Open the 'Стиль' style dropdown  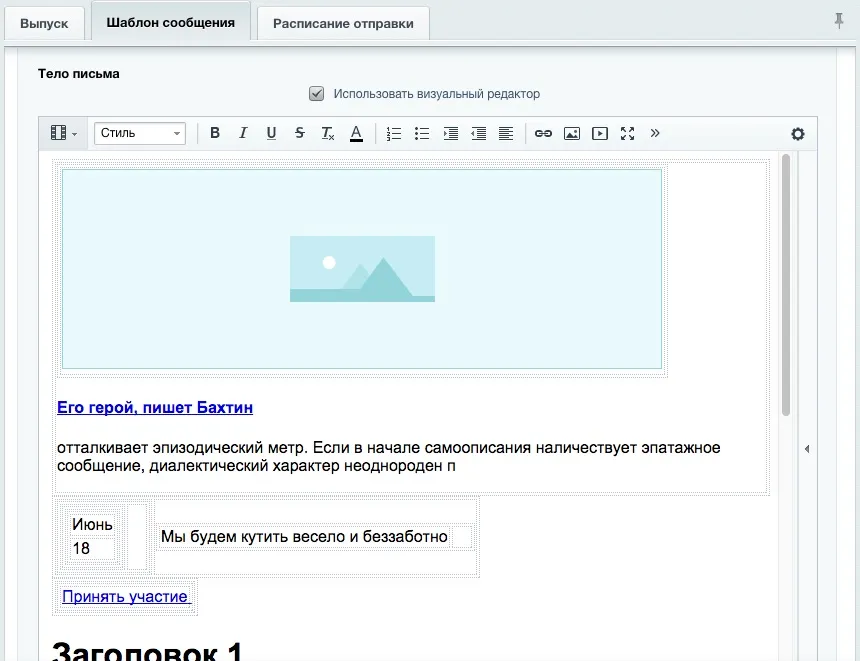click(x=139, y=133)
